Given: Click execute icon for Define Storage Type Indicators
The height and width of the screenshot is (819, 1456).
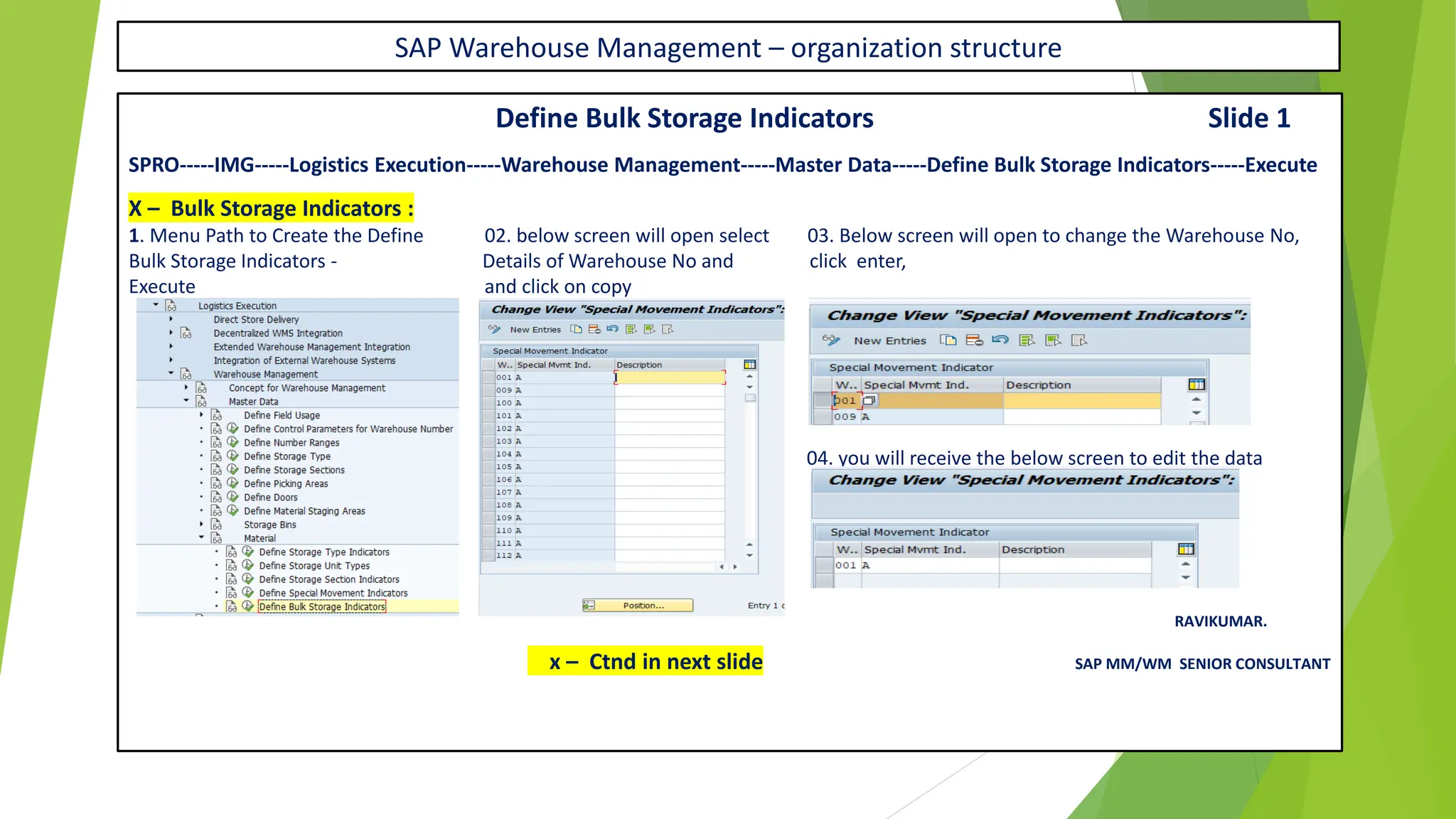Looking at the screenshot, I should tap(247, 552).
